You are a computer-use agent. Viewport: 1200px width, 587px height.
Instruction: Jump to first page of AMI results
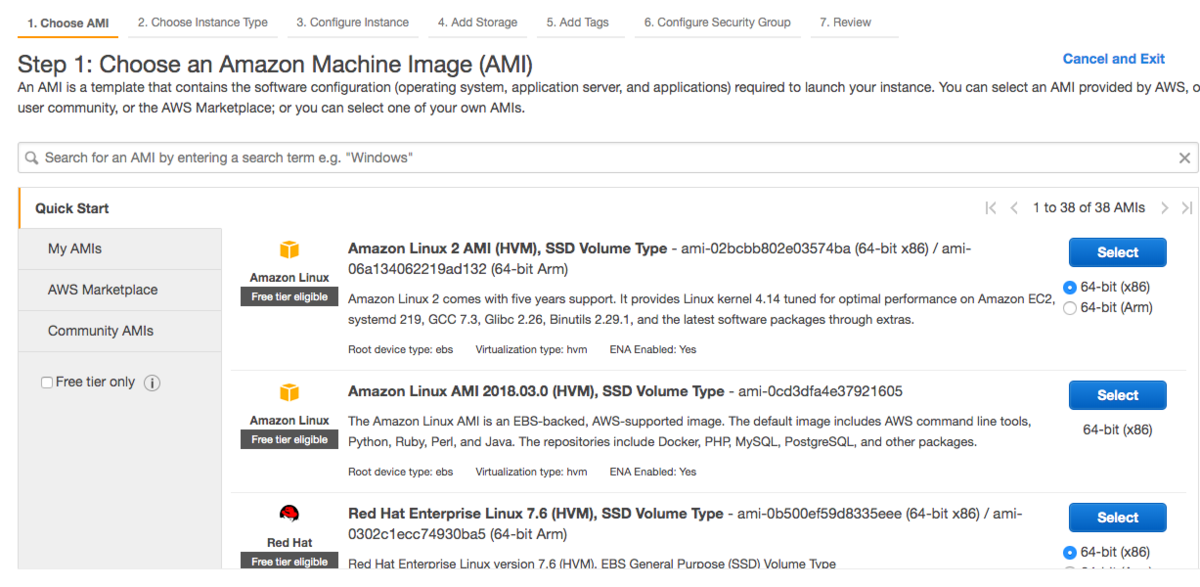[990, 208]
